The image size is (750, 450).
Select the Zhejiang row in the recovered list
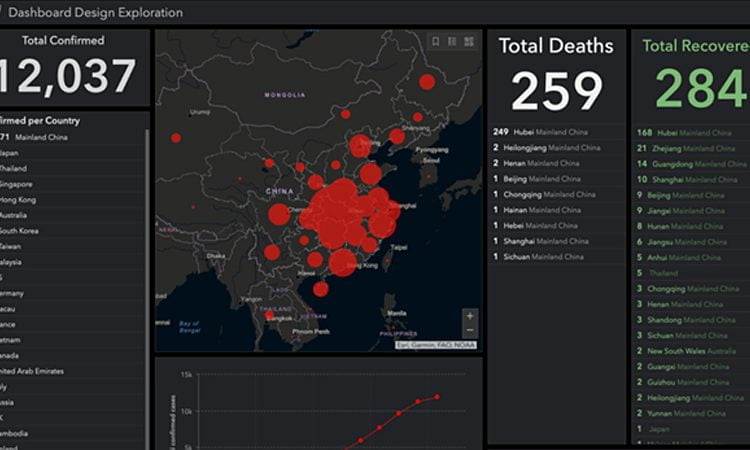coord(690,148)
